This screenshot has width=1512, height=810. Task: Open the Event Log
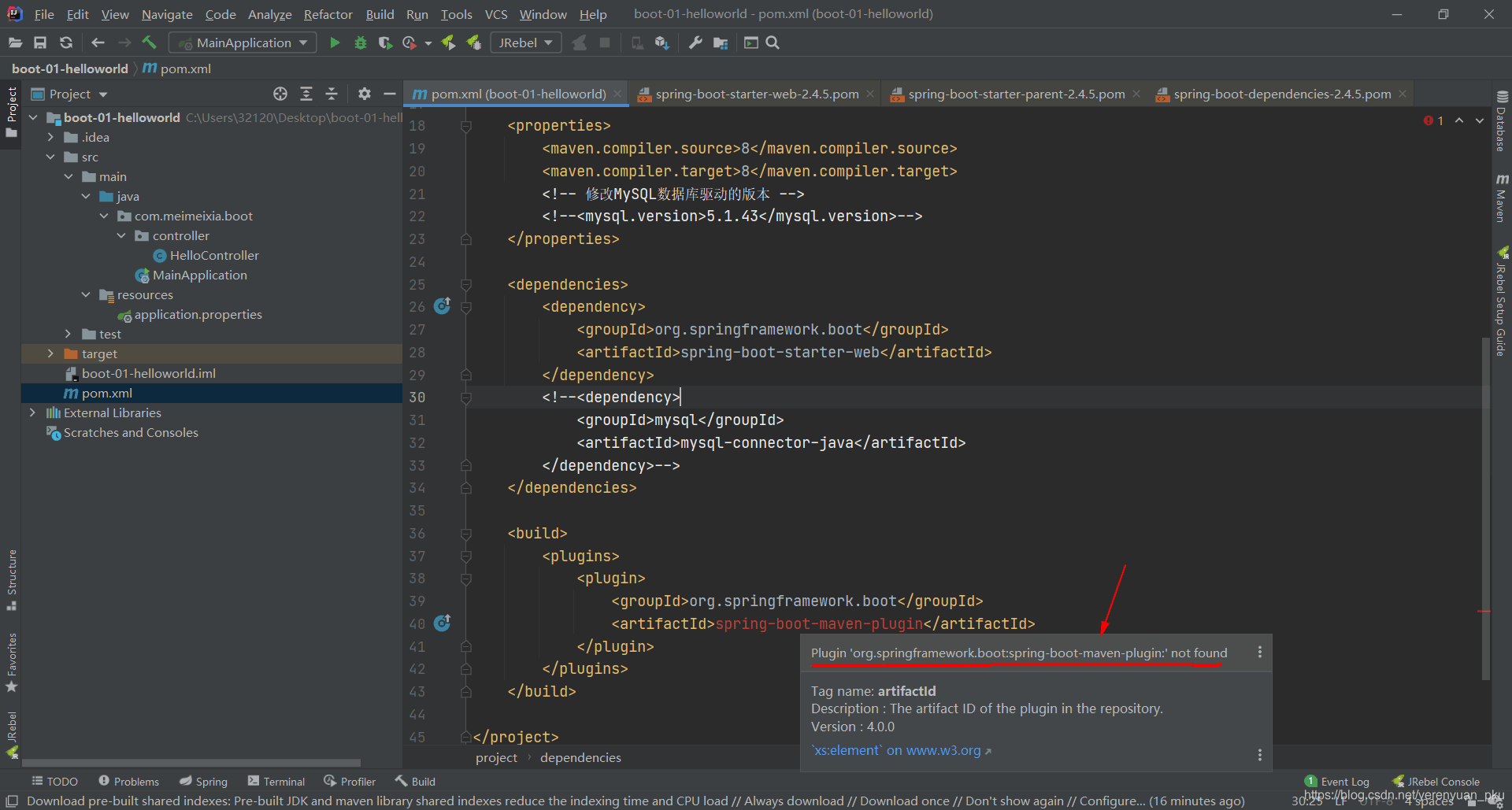(x=1336, y=781)
